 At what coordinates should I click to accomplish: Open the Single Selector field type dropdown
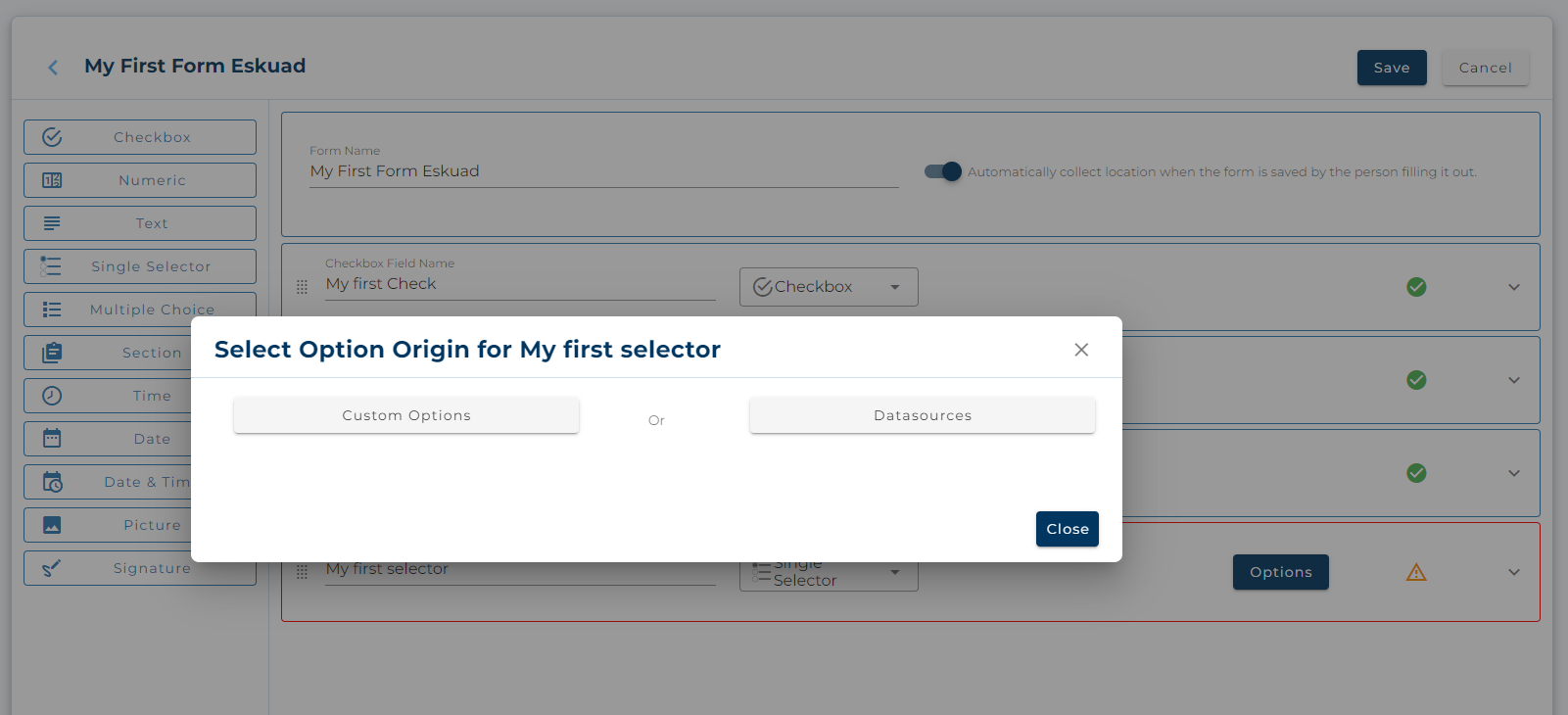coord(829,574)
